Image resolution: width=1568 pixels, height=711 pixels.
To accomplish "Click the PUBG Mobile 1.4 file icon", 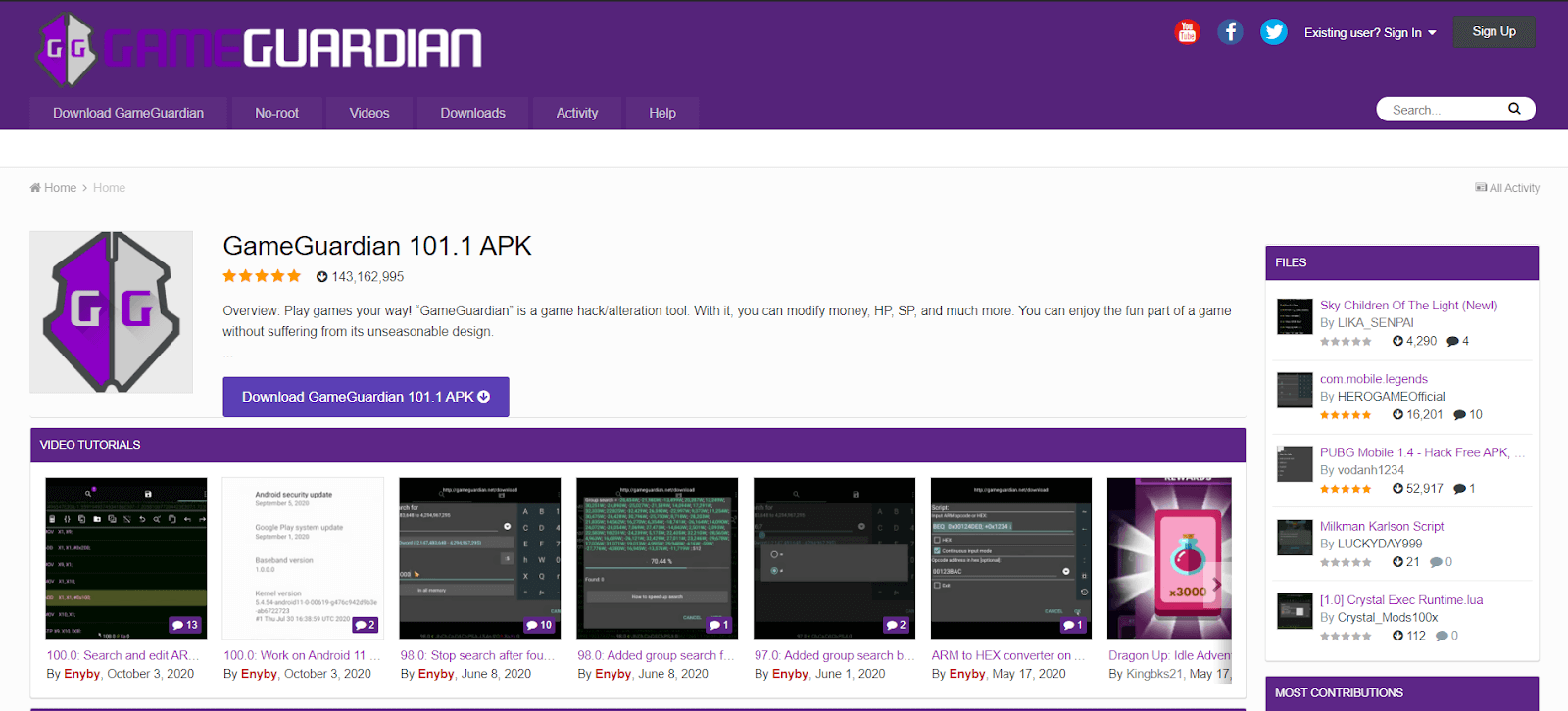I will pyautogui.click(x=1295, y=464).
